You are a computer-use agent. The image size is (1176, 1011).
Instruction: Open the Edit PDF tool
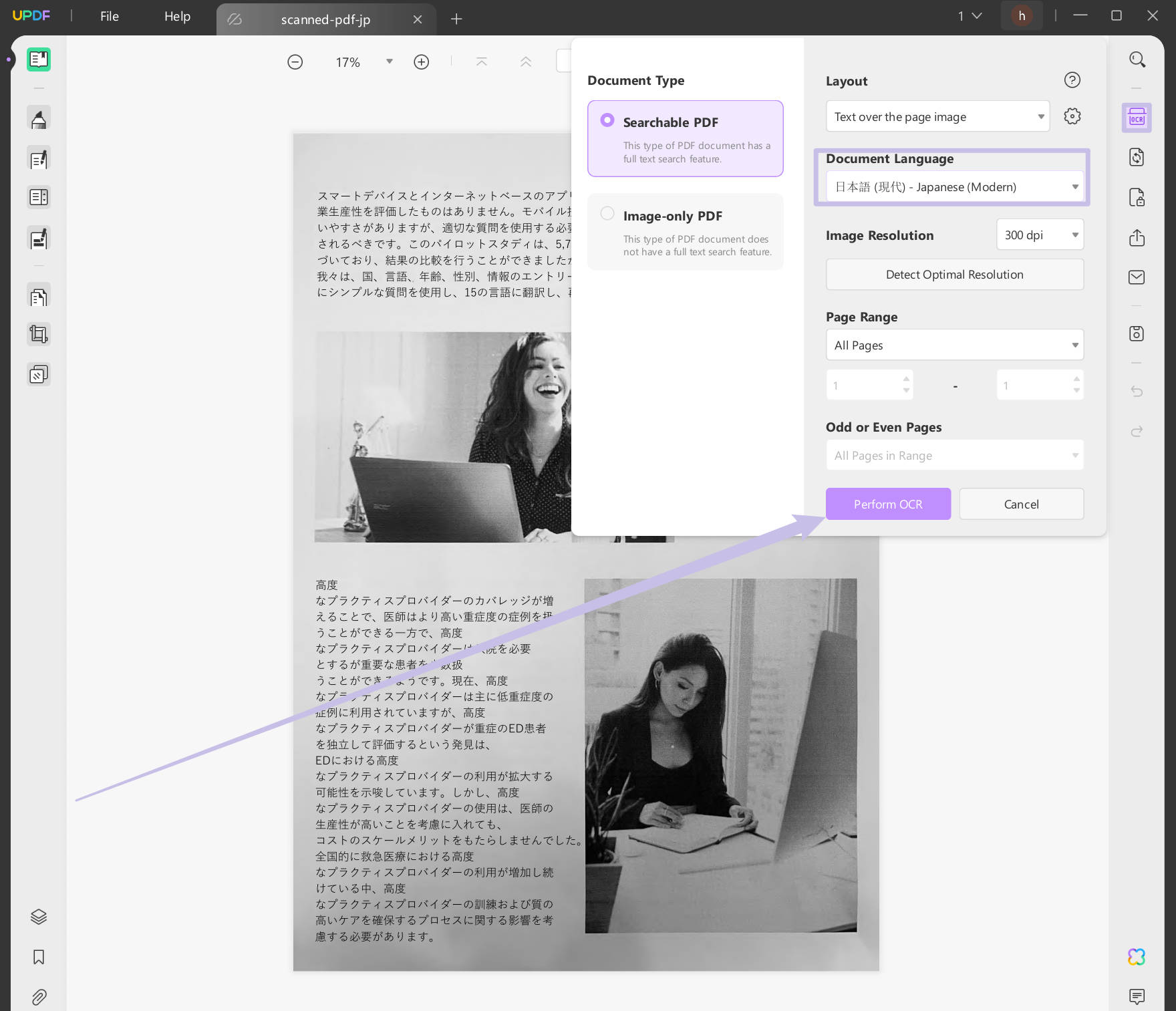pos(38,158)
